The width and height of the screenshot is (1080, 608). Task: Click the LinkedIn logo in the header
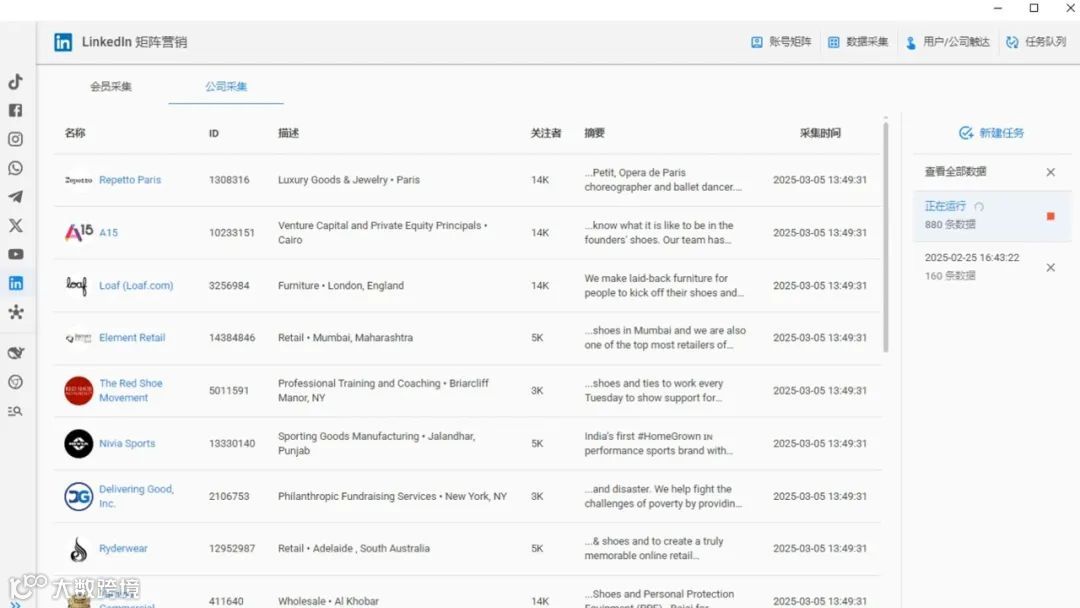pos(63,42)
